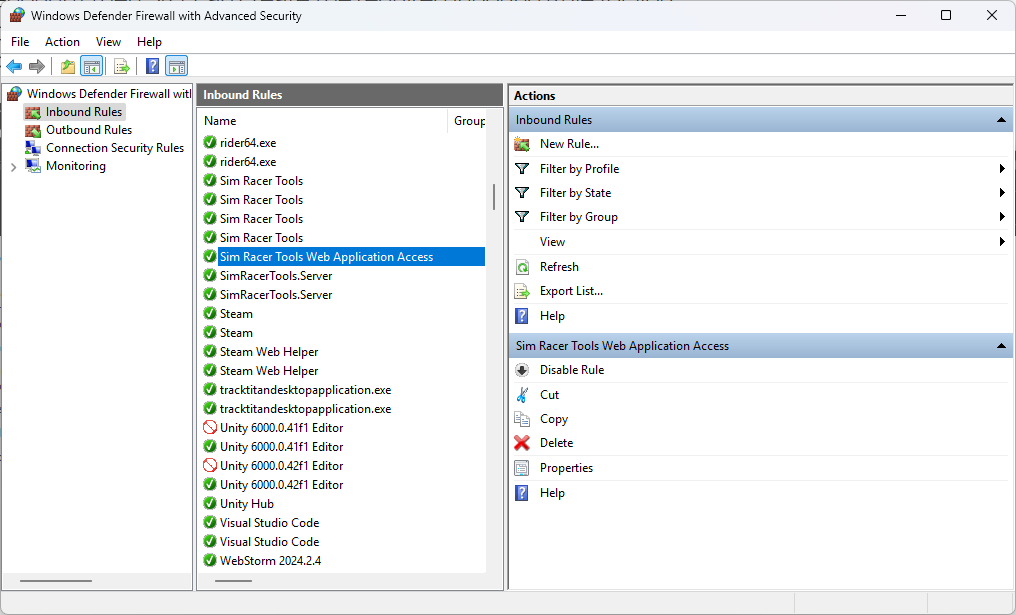Click the Filter by State funnel icon
The width and height of the screenshot is (1016, 615).
pos(522,192)
